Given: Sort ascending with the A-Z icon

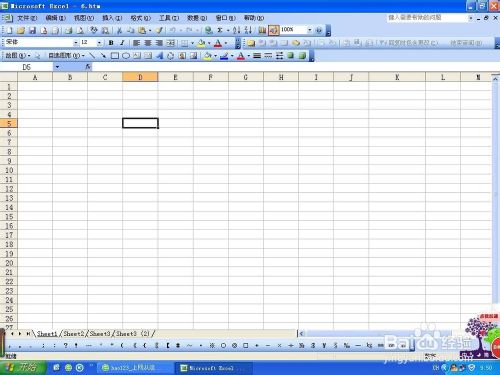Looking at the screenshot, I should pos(237,30).
